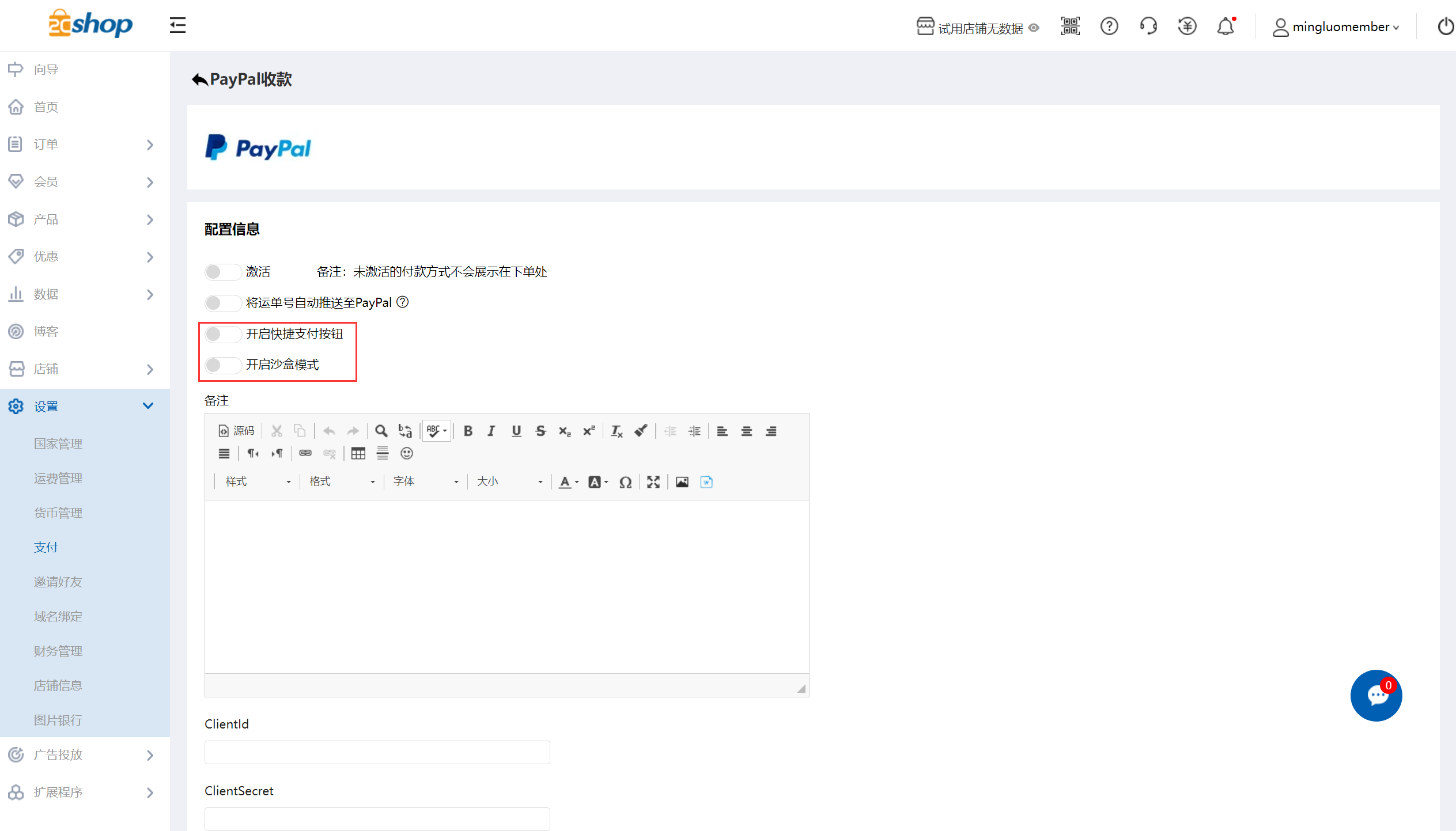This screenshot has width=1456, height=831.
Task: Apply subscript formatting
Action: (565, 431)
